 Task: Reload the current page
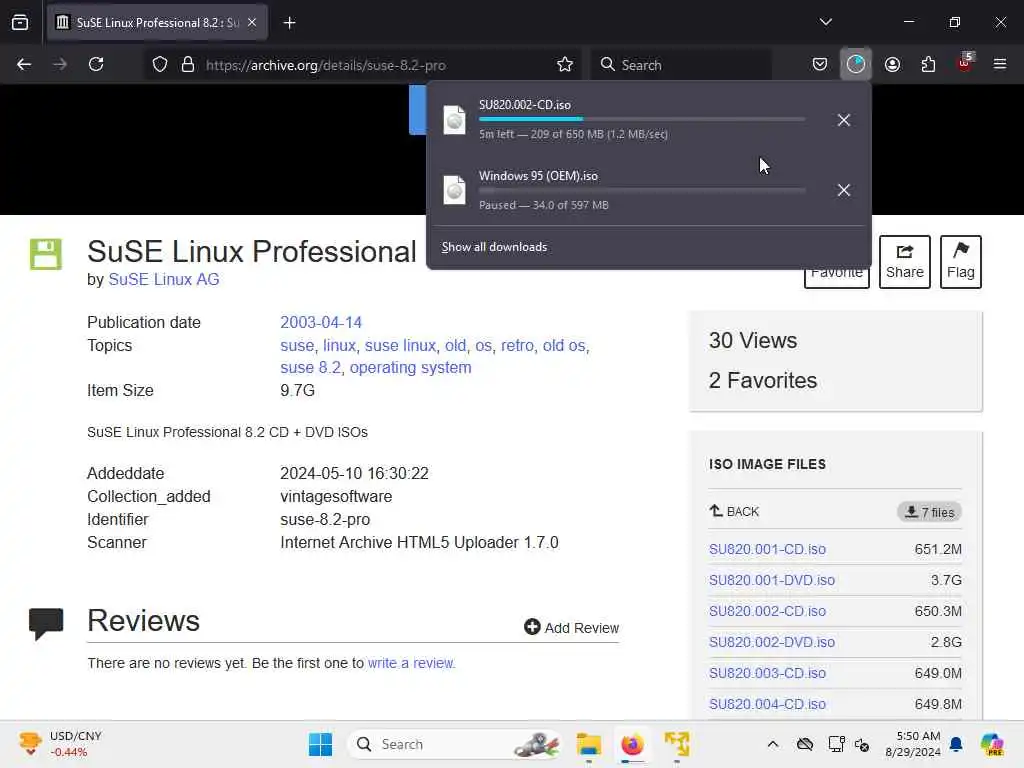pos(96,64)
